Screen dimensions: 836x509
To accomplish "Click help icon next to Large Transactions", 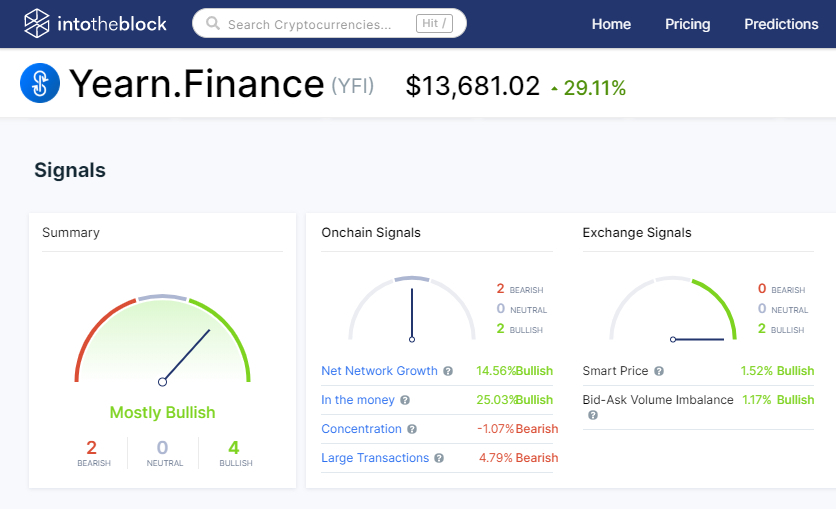I will pos(439,458).
